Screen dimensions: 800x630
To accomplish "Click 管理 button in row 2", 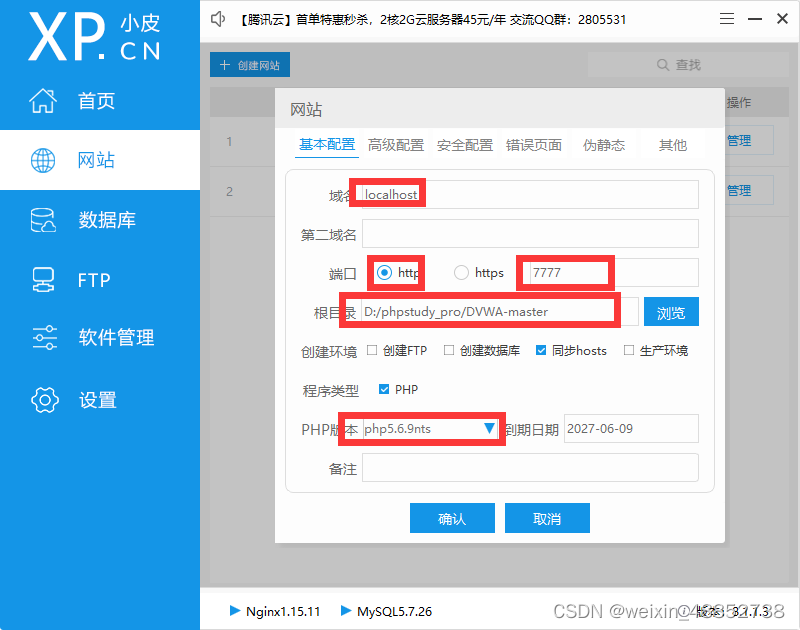I will (739, 190).
